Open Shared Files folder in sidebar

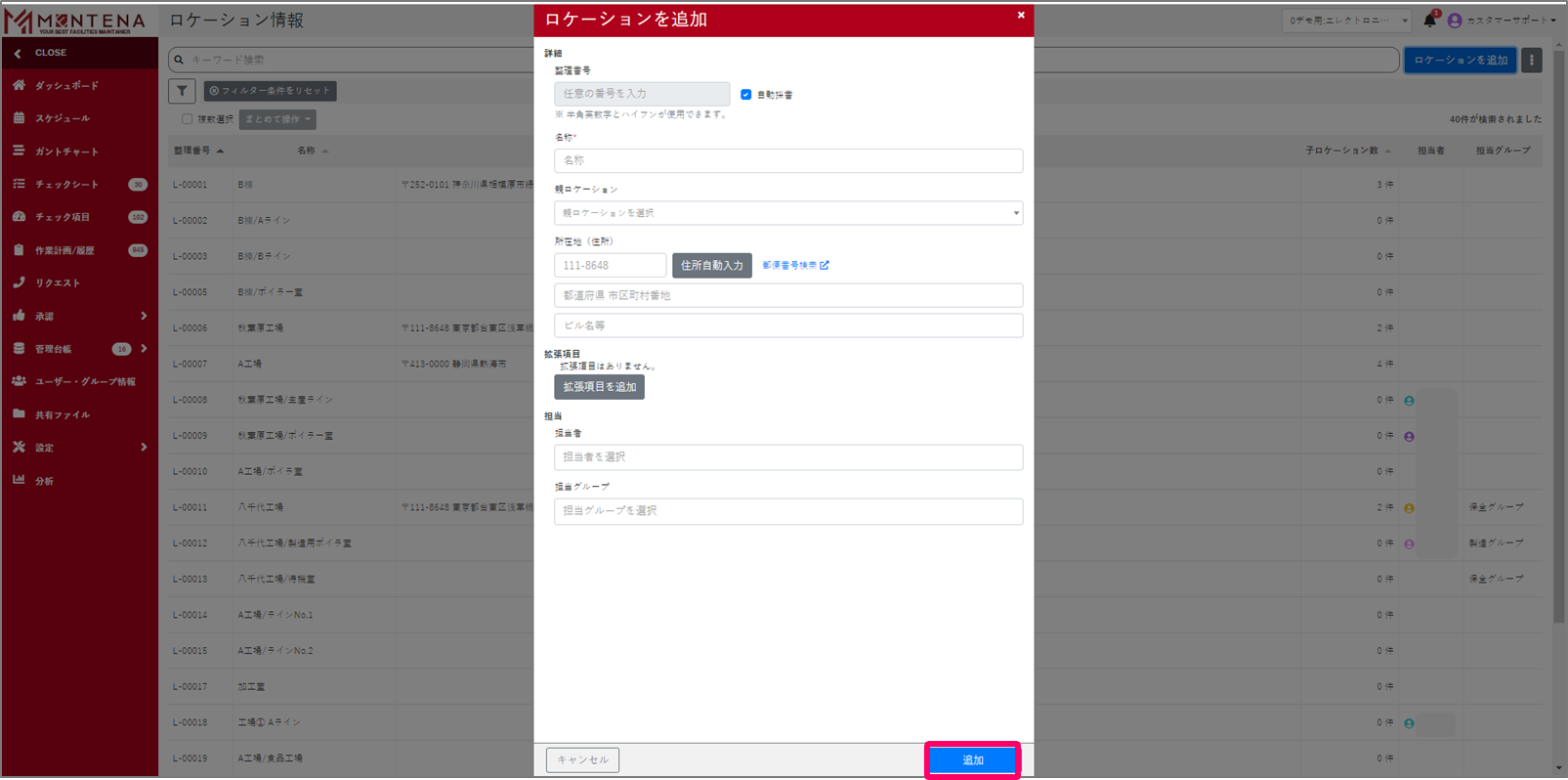click(62, 415)
